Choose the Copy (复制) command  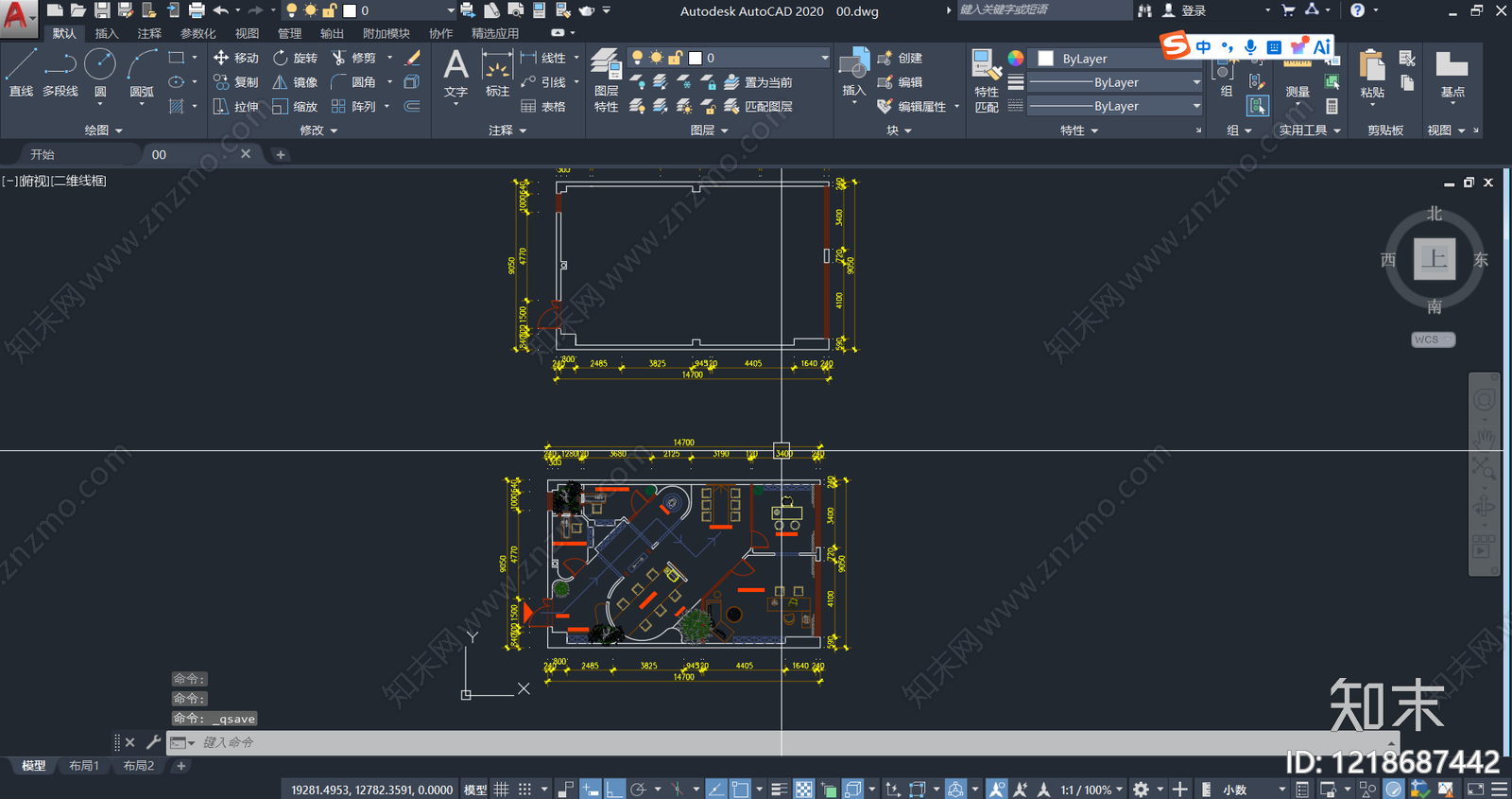[236, 82]
